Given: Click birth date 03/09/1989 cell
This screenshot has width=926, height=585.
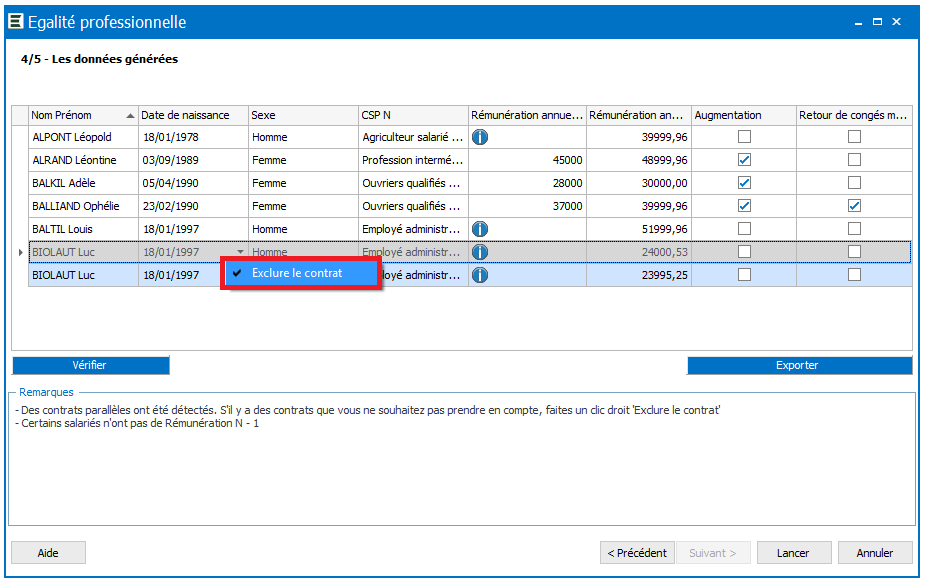Looking at the screenshot, I should click(193, 160).
